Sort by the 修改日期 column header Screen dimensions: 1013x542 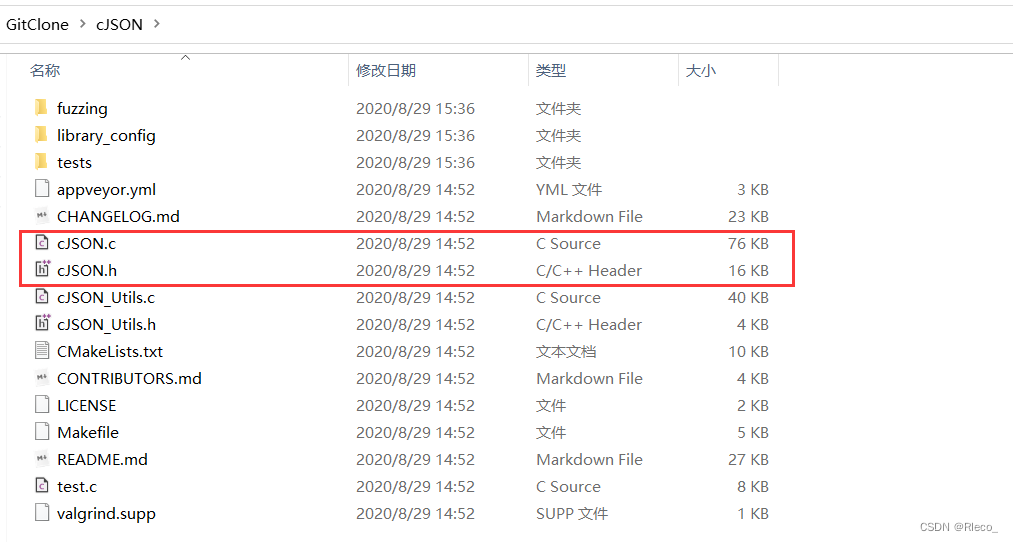pyautogui.click(x=386, y=70)
